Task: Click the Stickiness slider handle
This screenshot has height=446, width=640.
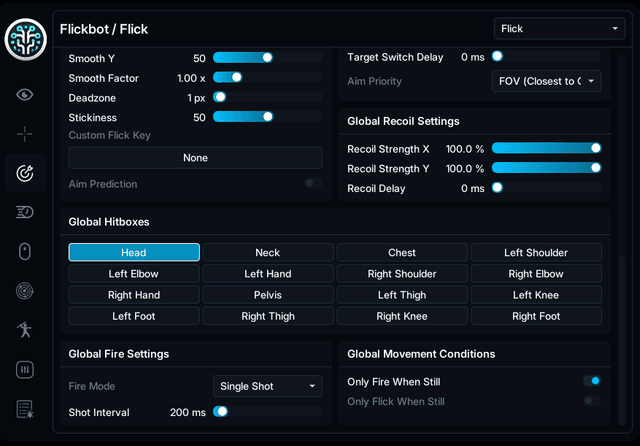Action: pos(267,117)
